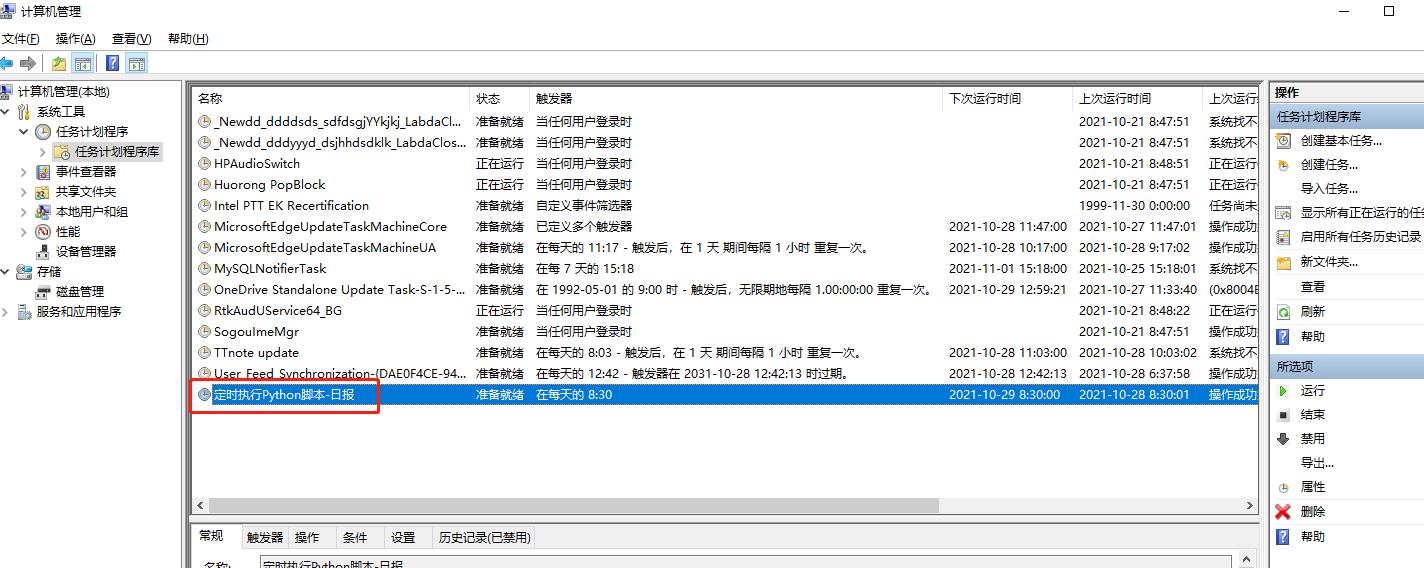Sort the task list by 名称 column

pyautogui.click(x=330, y=99)
